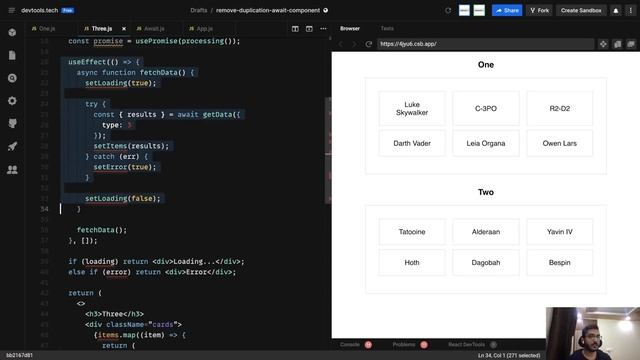The height and width of the screenshot is (360, 640).
Task: Click the Ln 34, Col 1 status indicator
Action: (509, 356)
